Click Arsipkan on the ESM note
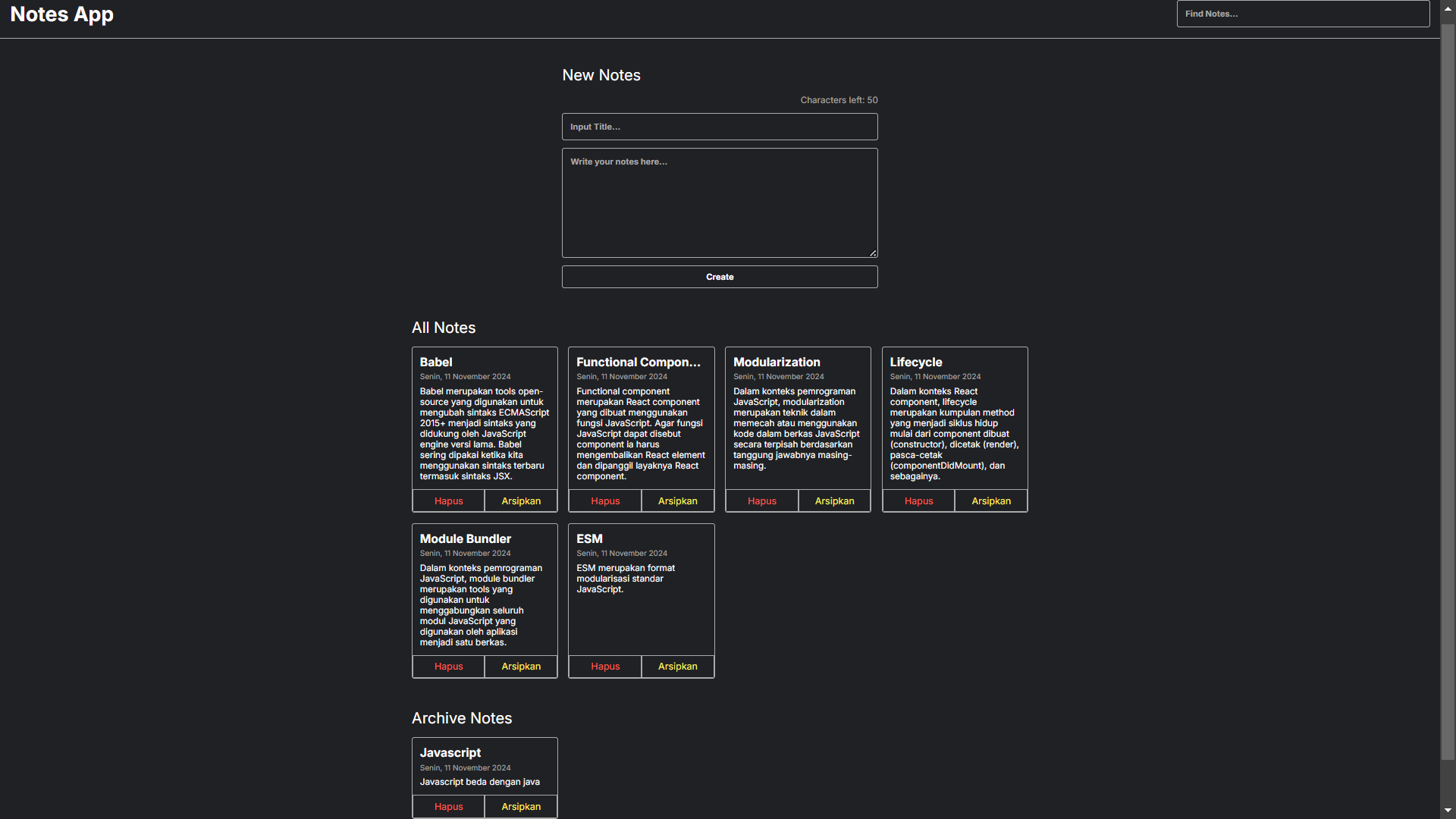Image resolution: width=1456 pixels, height=819 pixels. 677,667
